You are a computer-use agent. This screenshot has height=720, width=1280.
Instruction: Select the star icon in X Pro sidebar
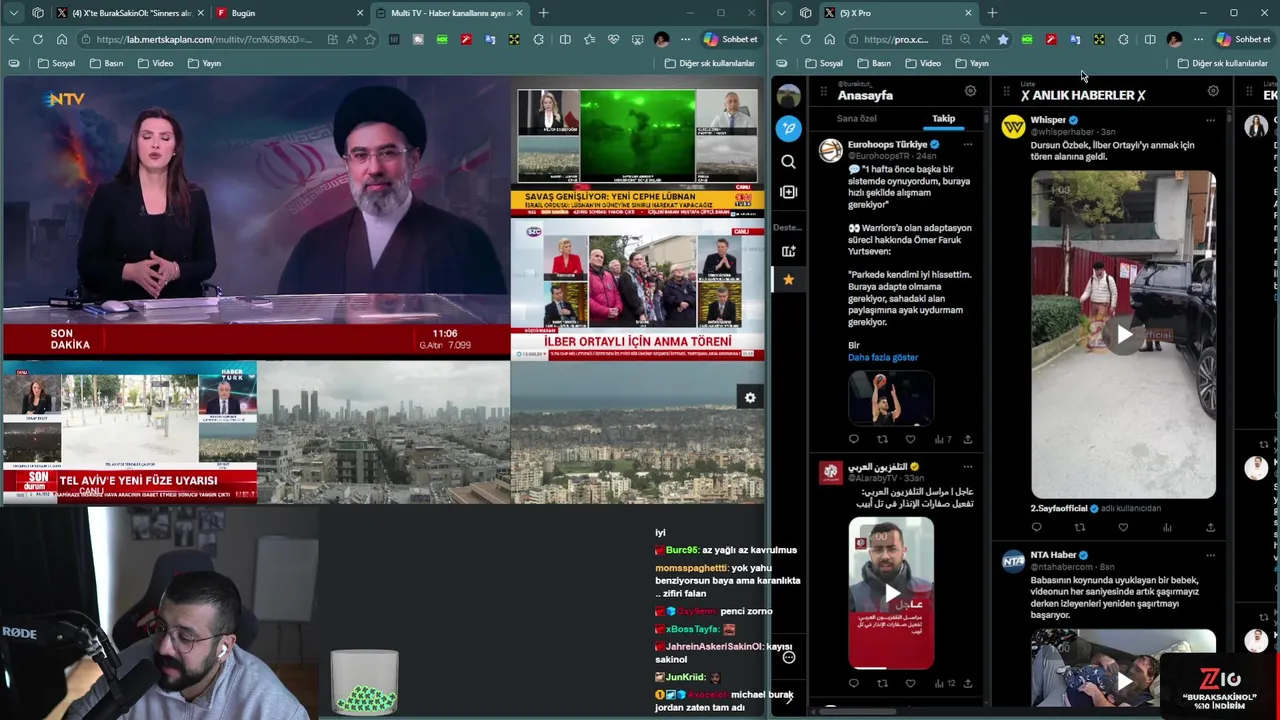click(x=789, y=280)
